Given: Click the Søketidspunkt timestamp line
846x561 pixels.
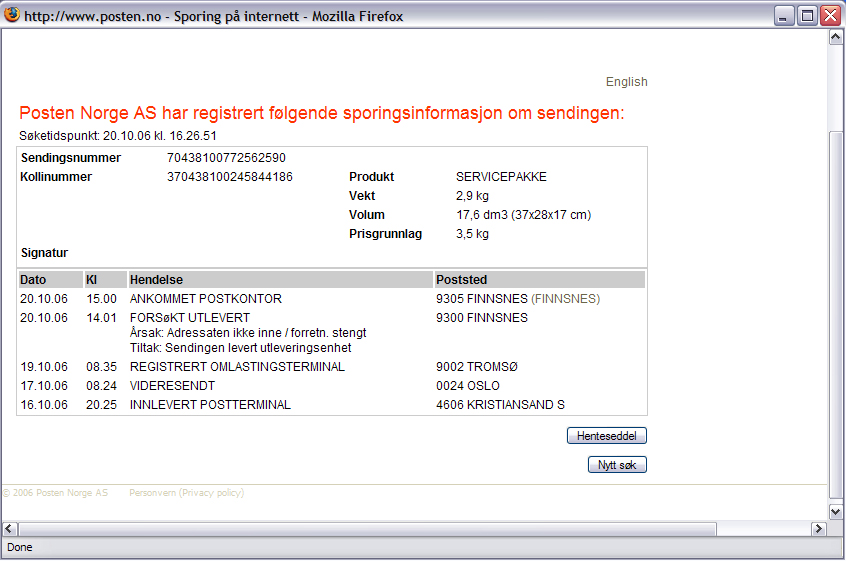Looking at the screenshot, I should (x=118, y=136).
